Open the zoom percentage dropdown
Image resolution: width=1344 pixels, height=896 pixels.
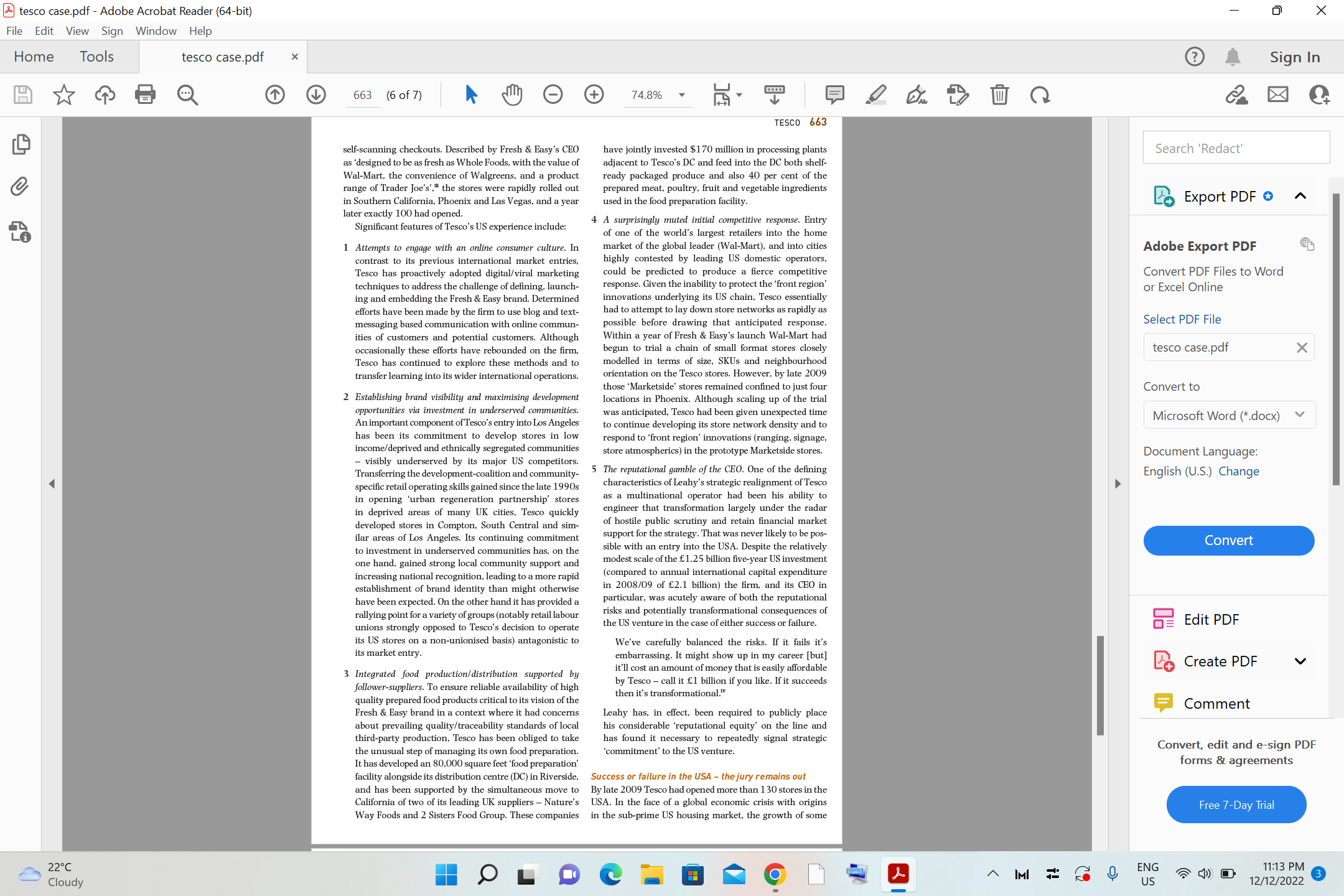point(682,95)
